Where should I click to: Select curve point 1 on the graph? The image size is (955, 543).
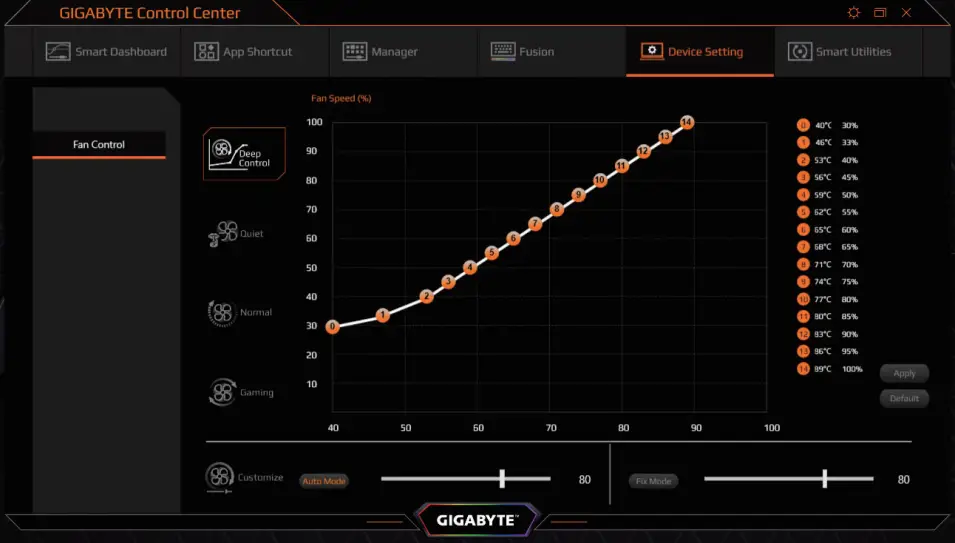point(382,315)
